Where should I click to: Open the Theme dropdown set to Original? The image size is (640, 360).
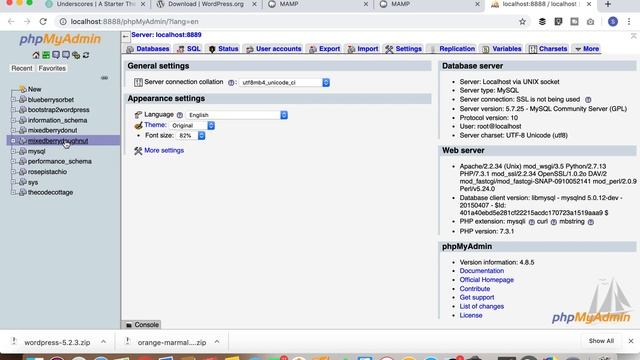click(192, 125)
